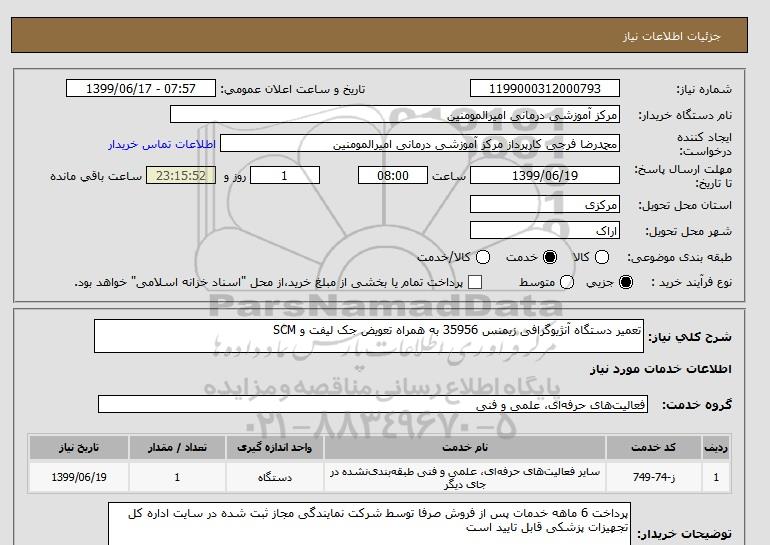Click the شرح کلی نیاز label
Viewport: 770px width, 545px height.
[x=690, y=337]
